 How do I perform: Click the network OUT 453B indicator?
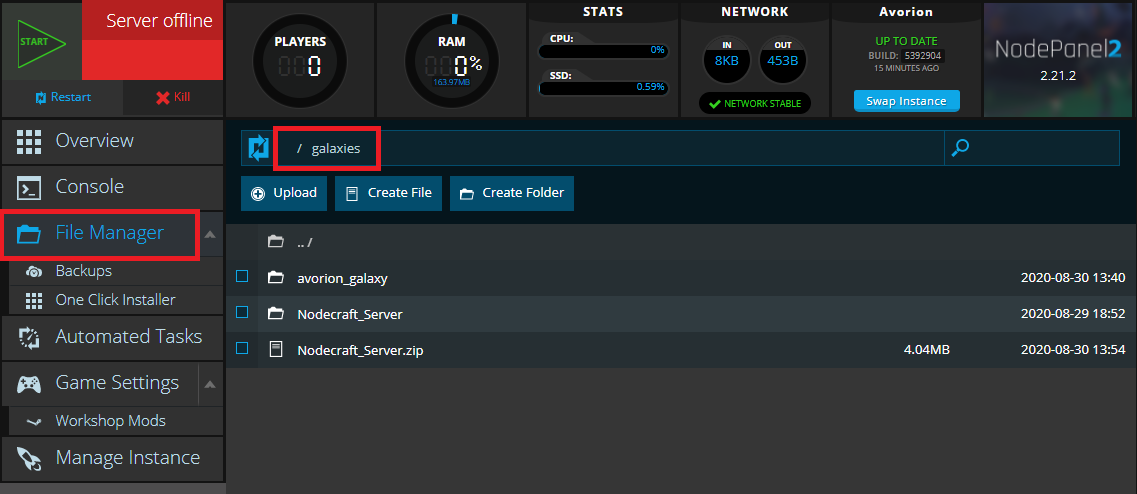[x=782, y=59]
